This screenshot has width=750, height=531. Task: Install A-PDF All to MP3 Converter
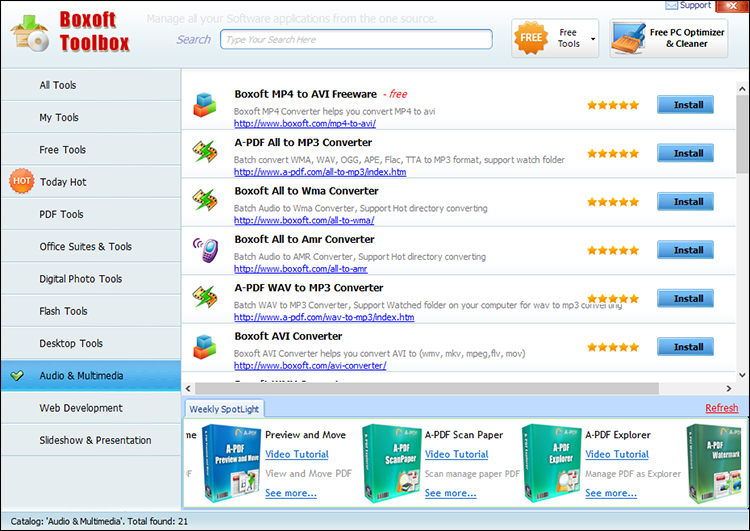(x=685, y=153)
